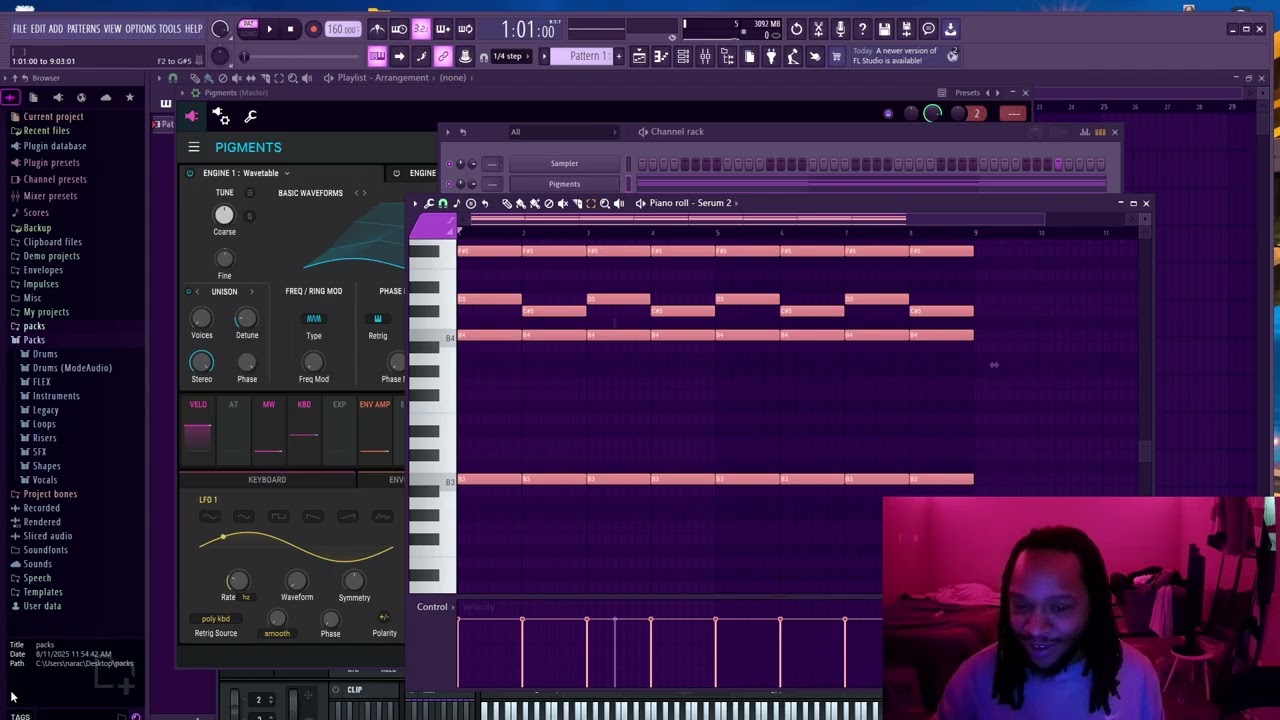1280x720 pixels.
Task: Click the microphone recording icon
Action: point(840,29)
